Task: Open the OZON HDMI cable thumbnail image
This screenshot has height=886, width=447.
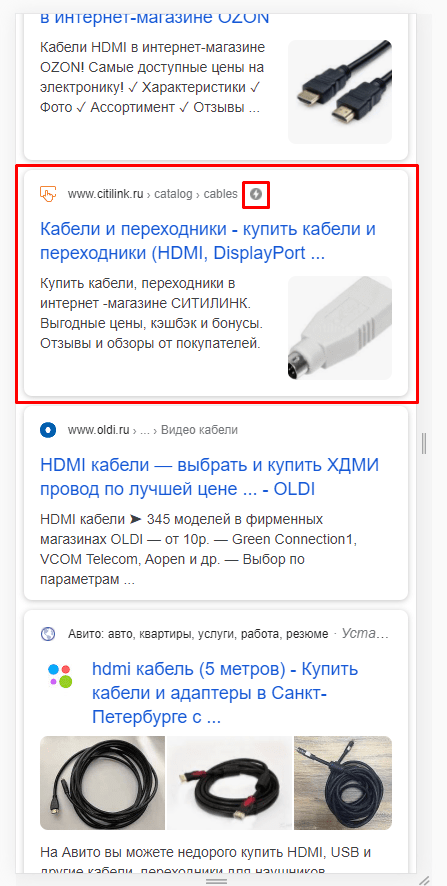Action: click(x=340, y=92)
